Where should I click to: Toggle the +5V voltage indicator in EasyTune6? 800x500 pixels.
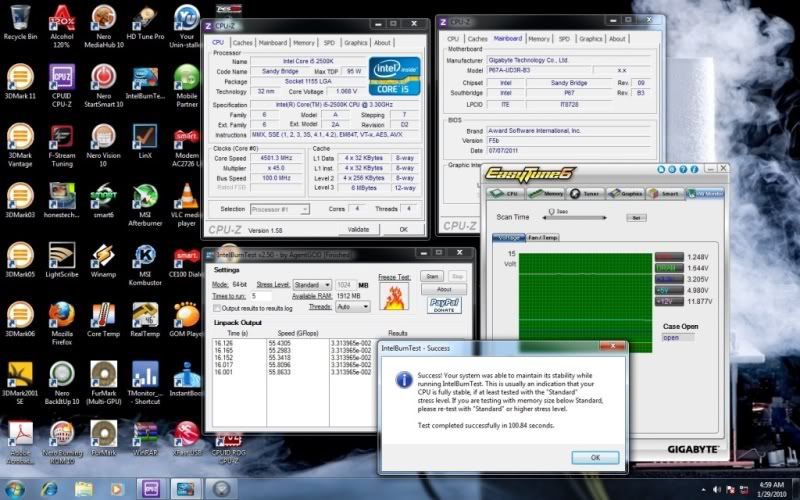(669, 290)
